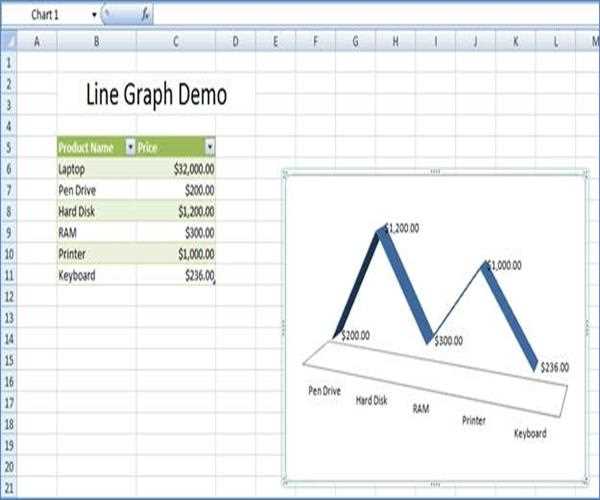
Task: Select column H header
Action: point(394,41)
